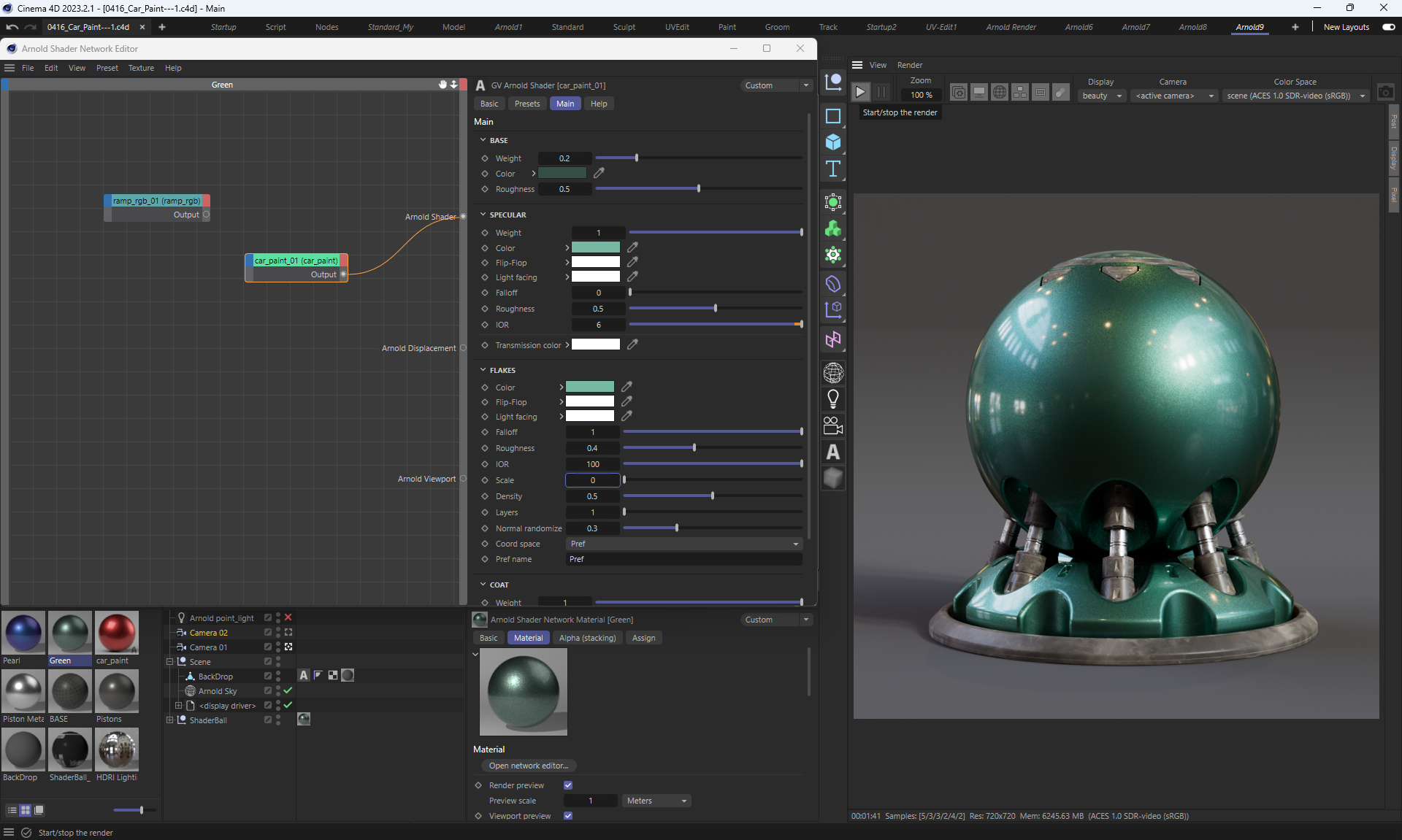Open the Display beauty dropdown
Screen dimensions: 1402x840
[1101, 96]
